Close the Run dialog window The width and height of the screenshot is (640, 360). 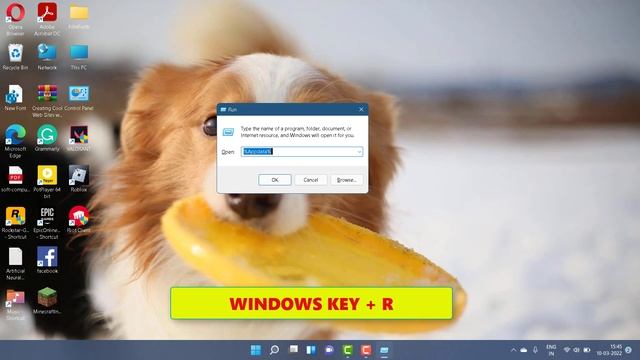coord(361,109)
